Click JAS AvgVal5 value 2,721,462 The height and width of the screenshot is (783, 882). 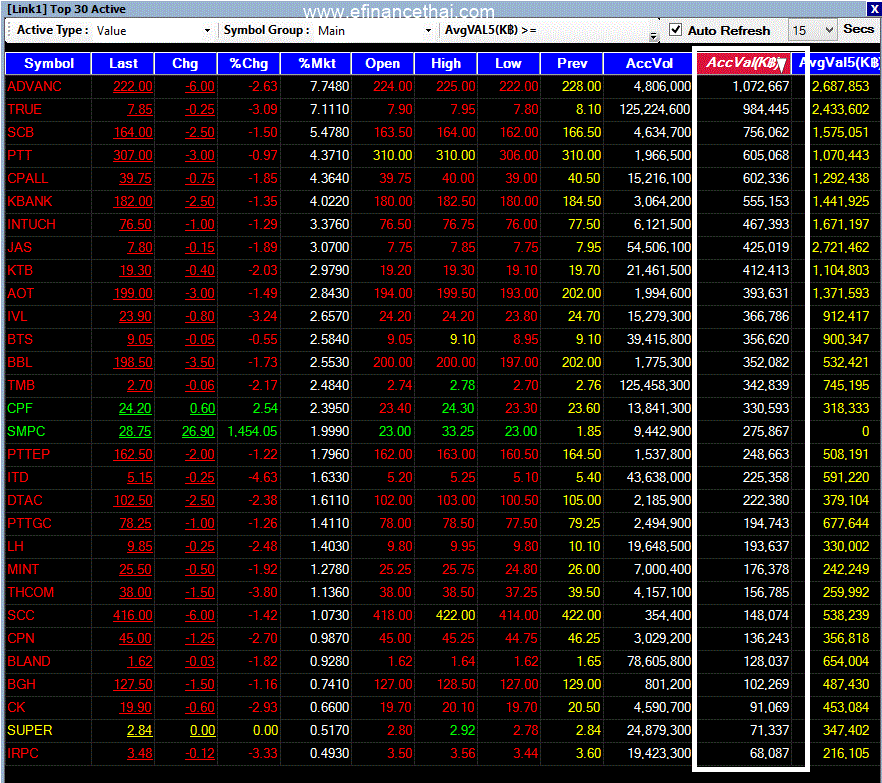pyautogui.click(x=841, y=248)
